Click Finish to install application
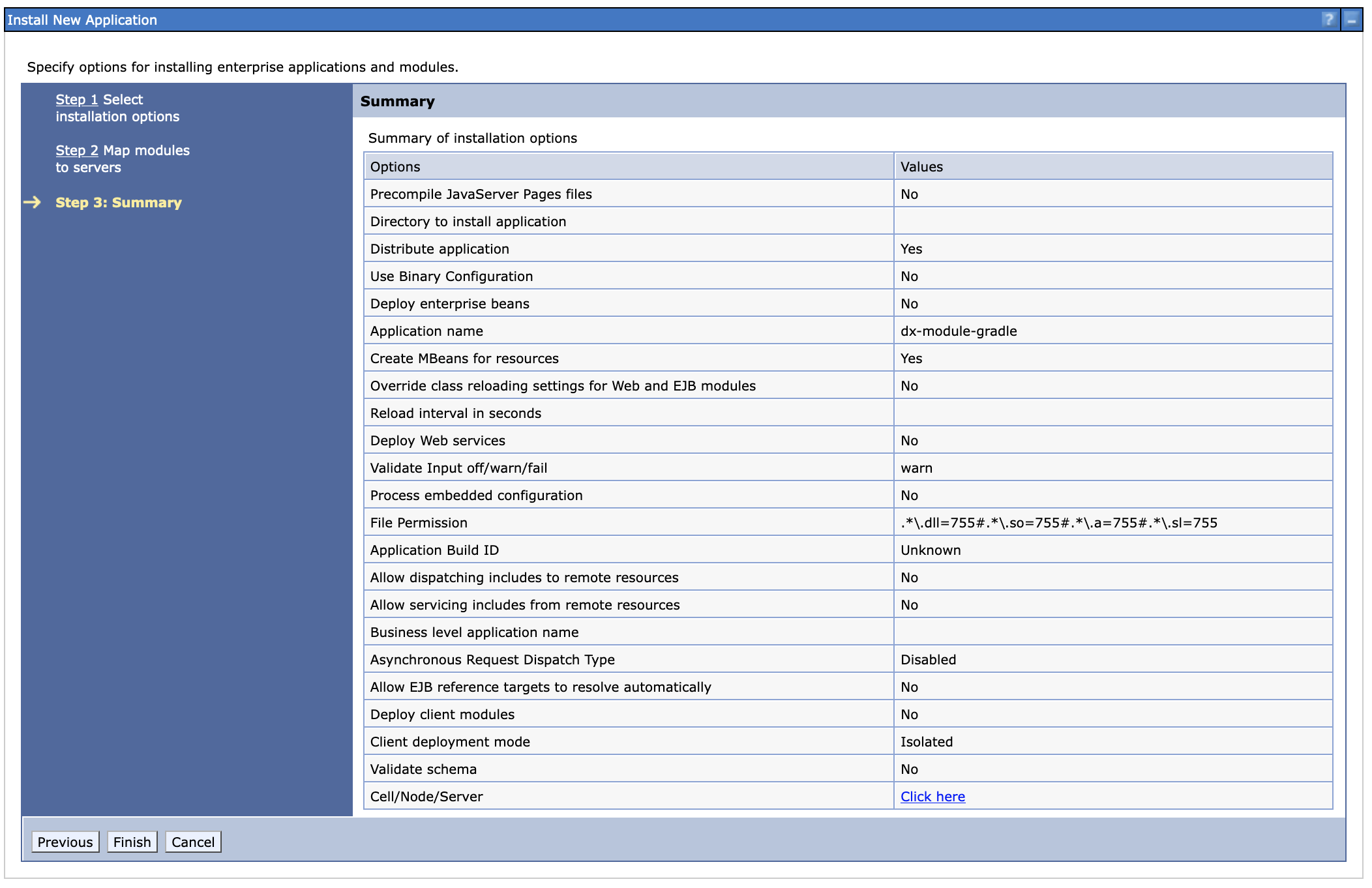Screen dimensions: 1372x888 point(132,842)
